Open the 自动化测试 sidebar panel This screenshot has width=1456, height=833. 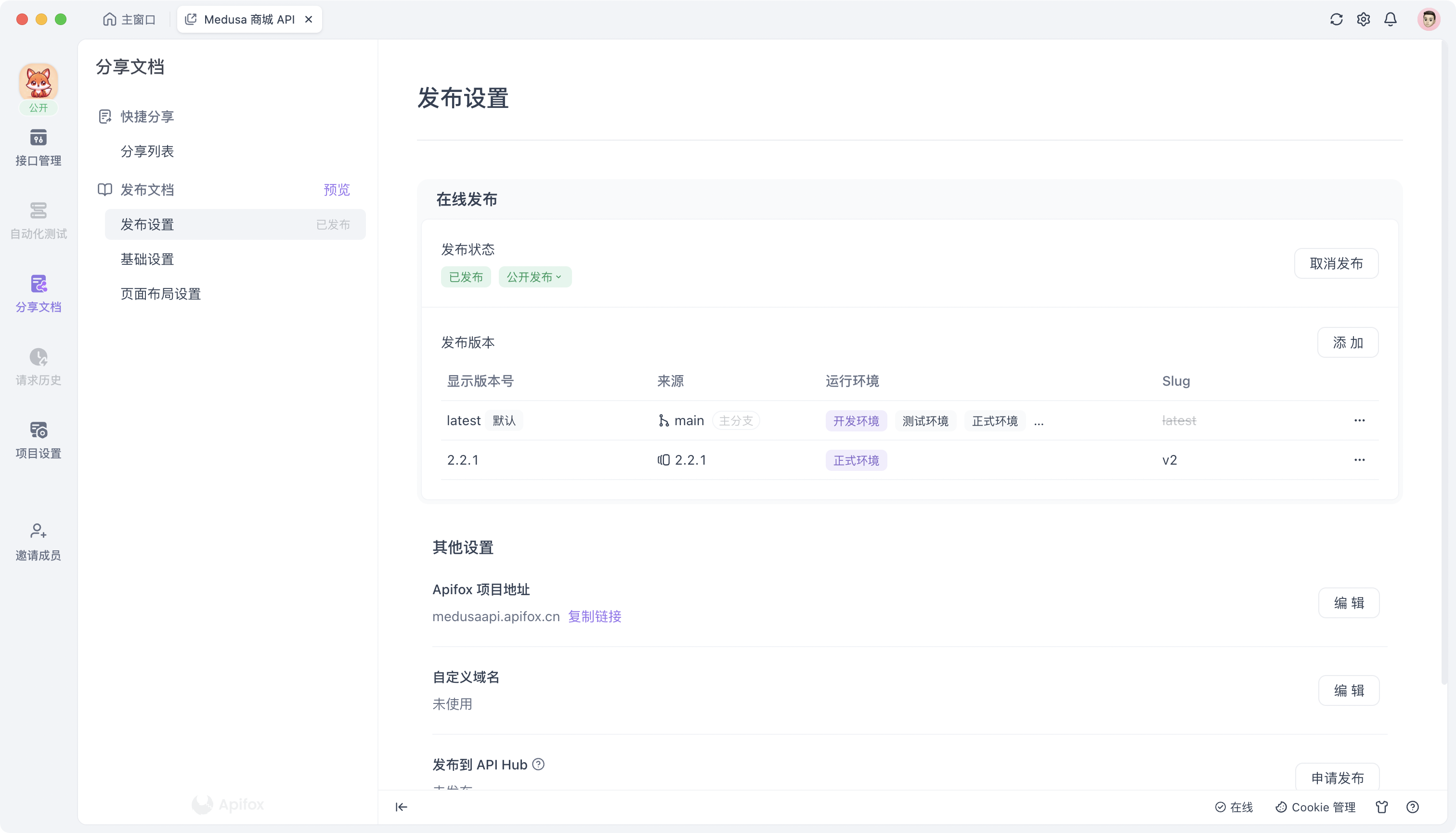(x=38, y=220)
